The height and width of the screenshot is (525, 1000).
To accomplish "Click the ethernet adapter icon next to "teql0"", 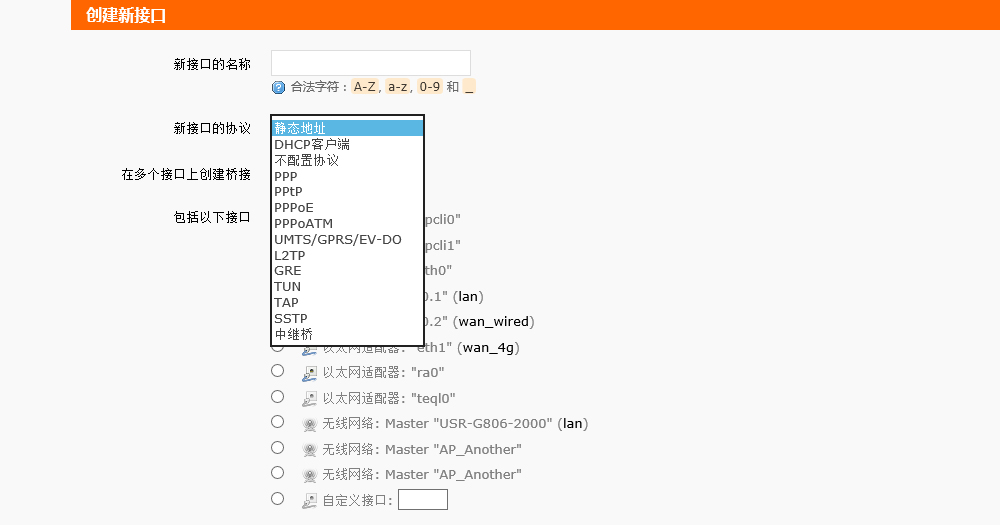I will (310, 398).
